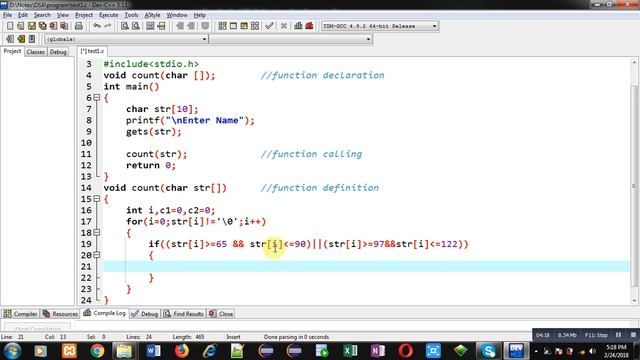Undo the last edit via toolbar

[x=97, y=26]
